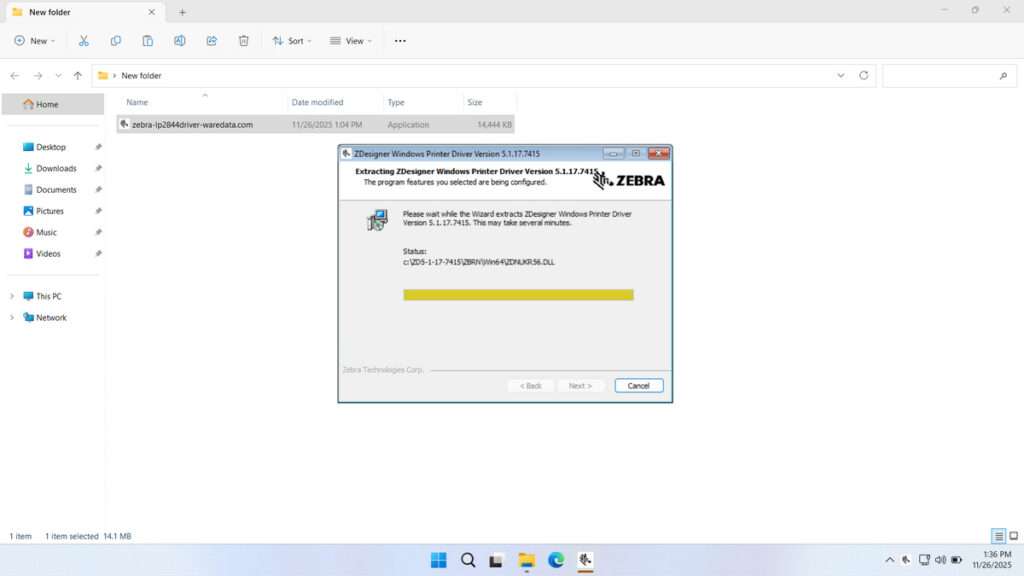Switch to large thumbnails view in status bar
Image resolution: width=1024 pixels, height=576 pixels.
coord(1012,536)
